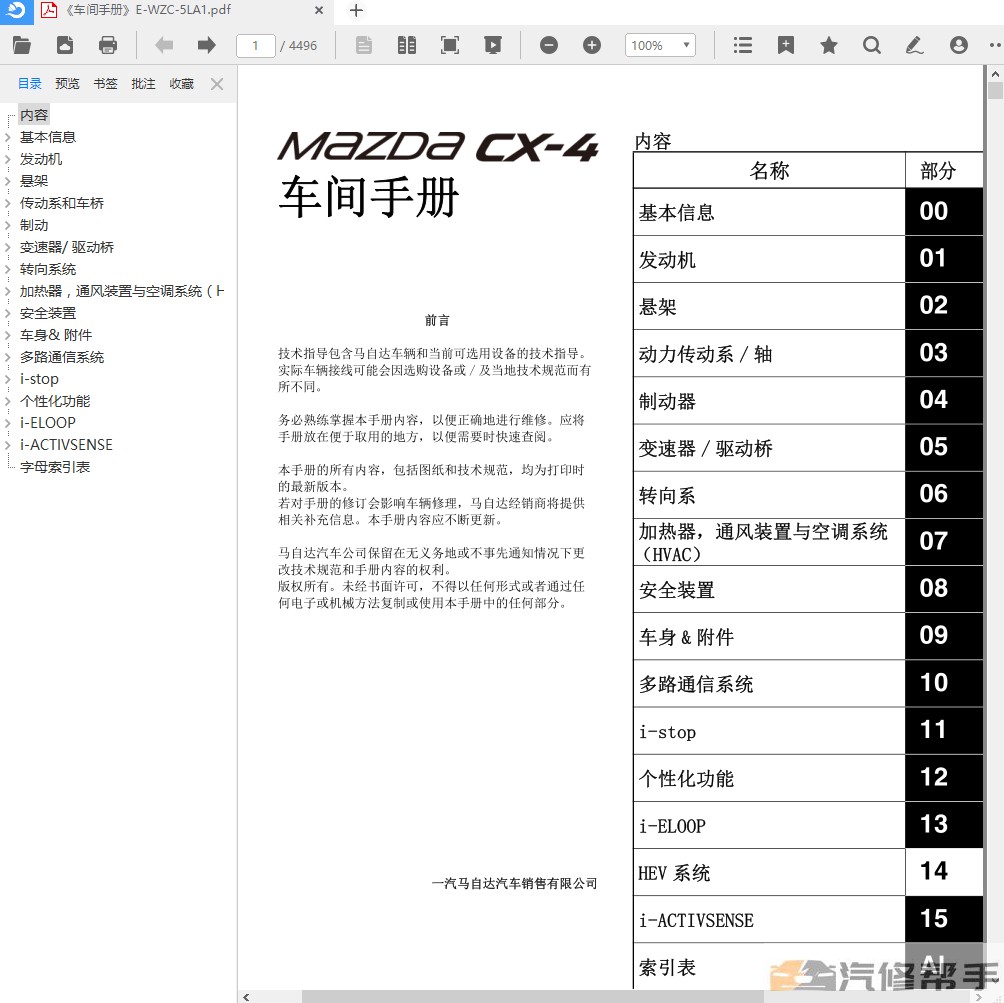Select i-ACTIVSENSE outline entry

(x=66, y=445)
